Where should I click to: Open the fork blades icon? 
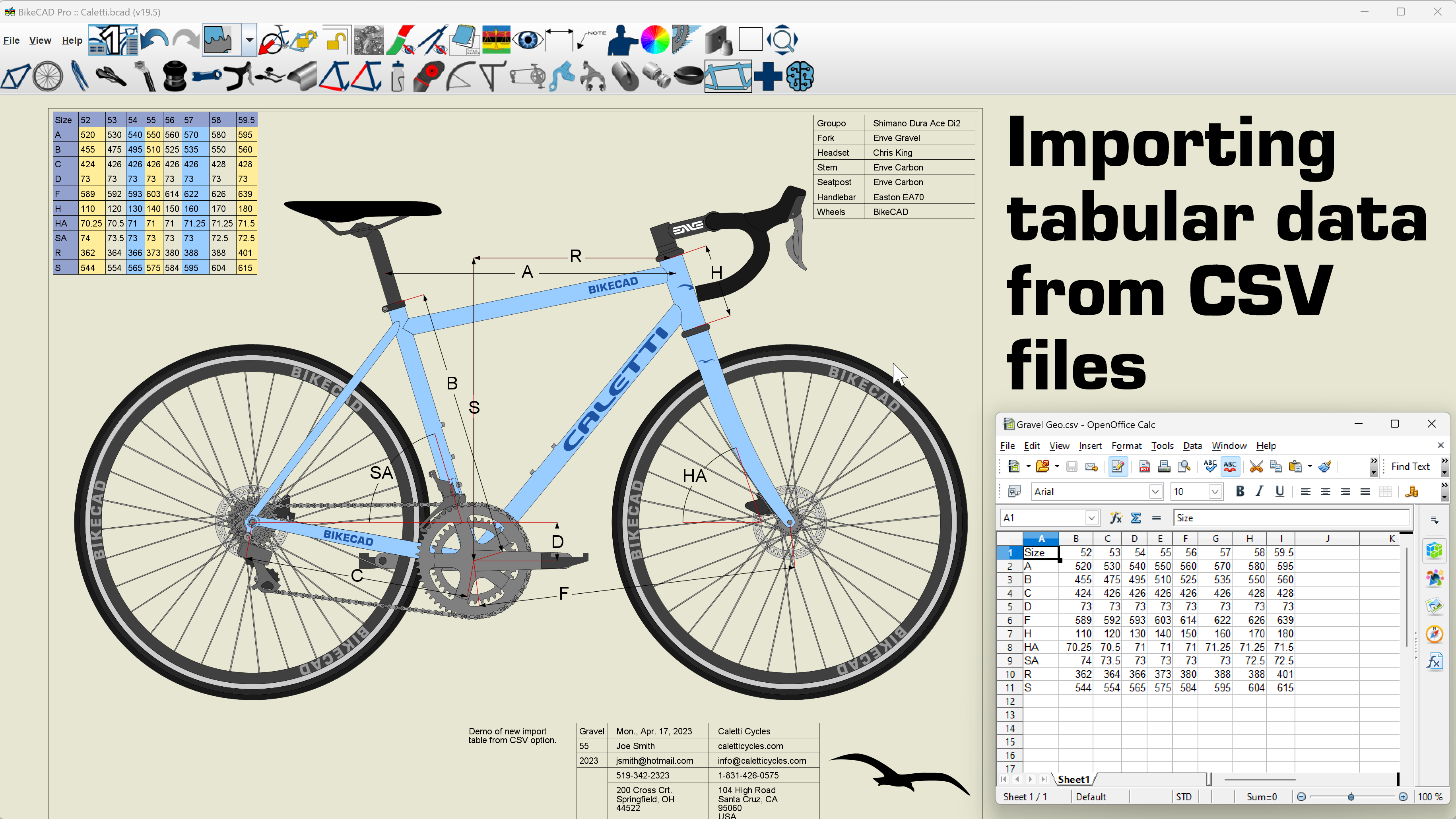point(79,76)
